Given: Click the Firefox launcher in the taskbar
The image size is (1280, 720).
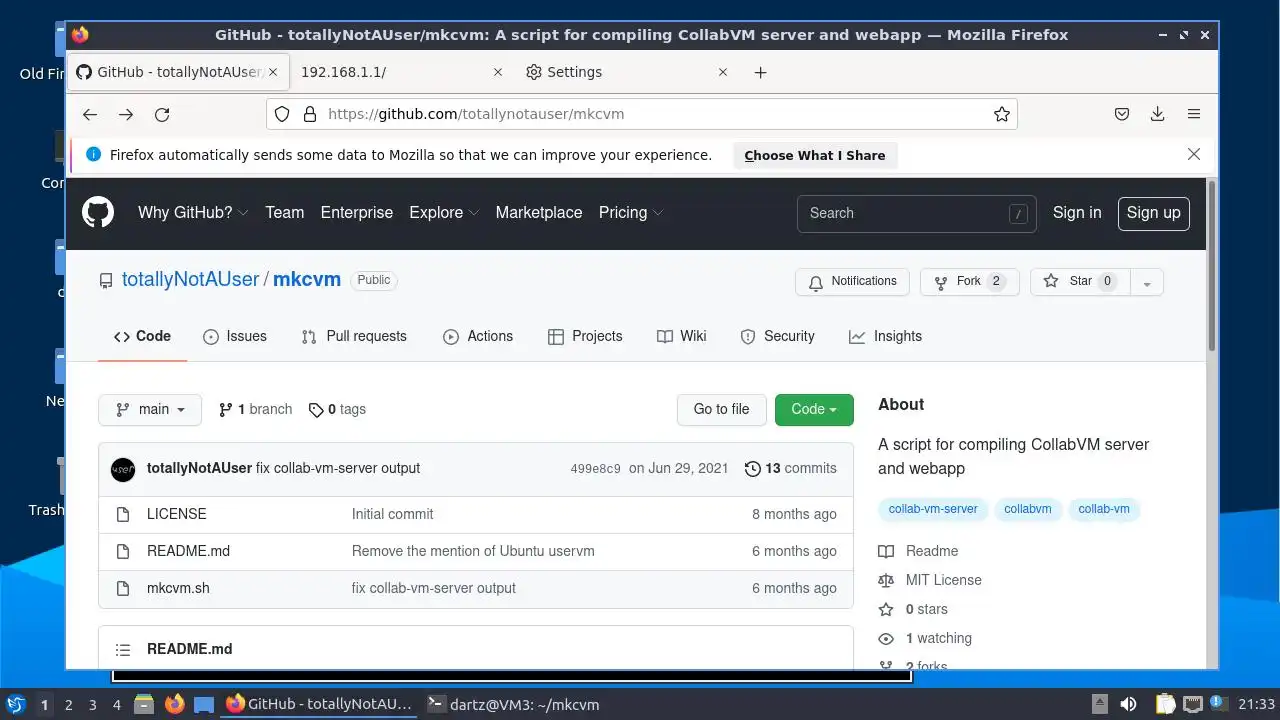Looking at the screenshot, I should coord(174,704).
